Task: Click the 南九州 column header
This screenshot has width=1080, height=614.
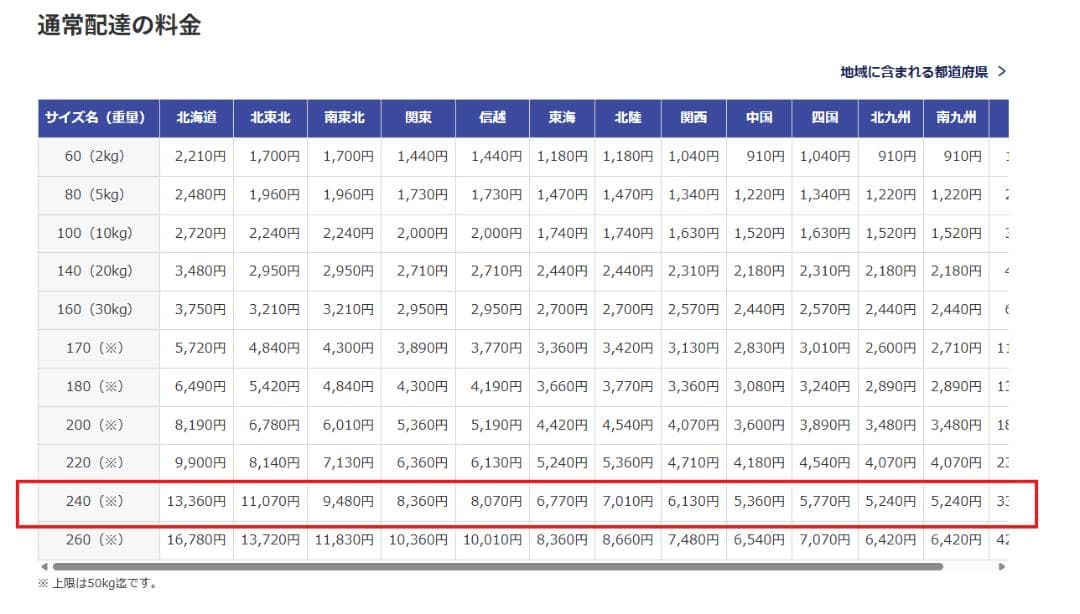Action: [956, 118]
